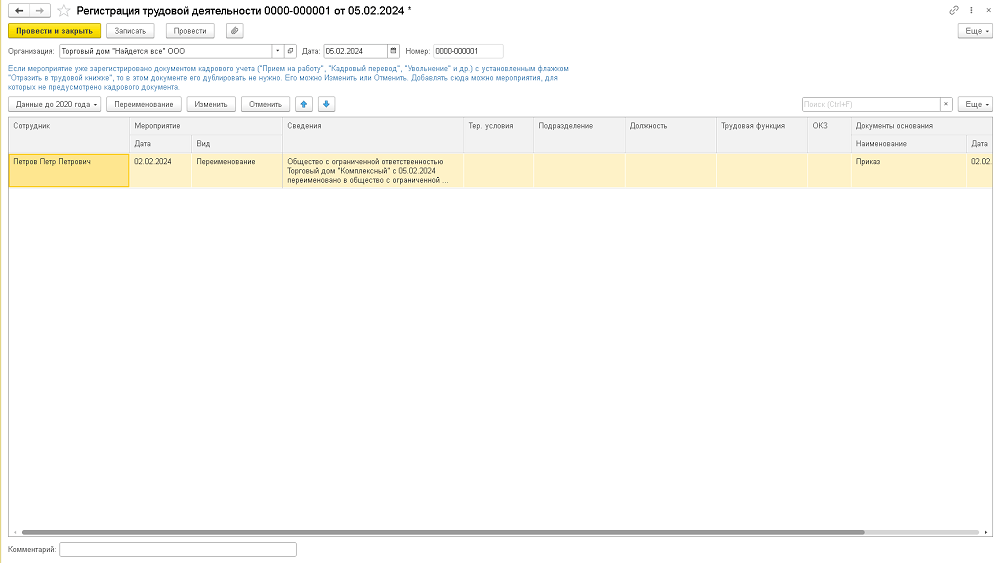
Task: Click the Переименование toolbar button
Action: [x=144, y=104]
